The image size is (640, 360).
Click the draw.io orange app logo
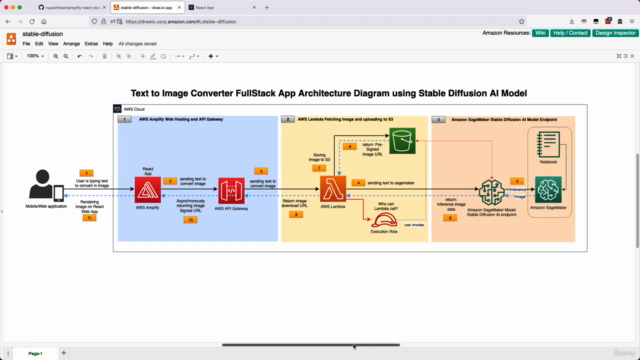tap(11, 39)
